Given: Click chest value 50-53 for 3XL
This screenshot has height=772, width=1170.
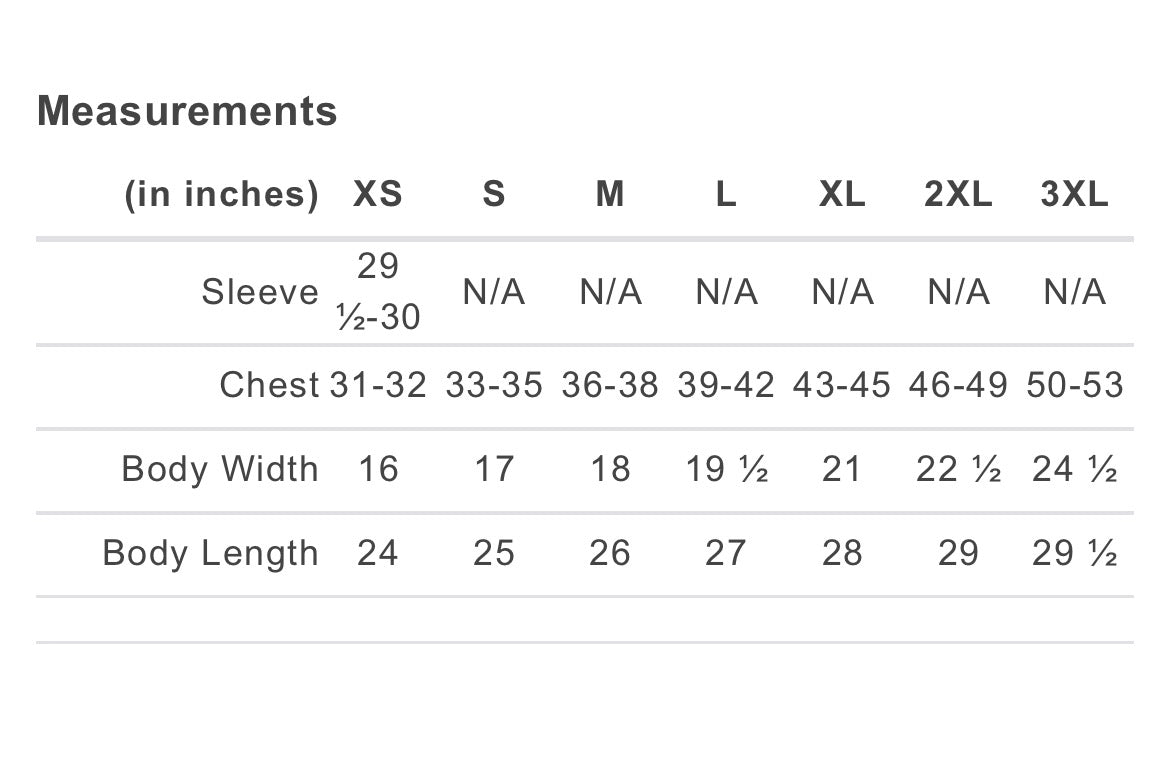Looking at the screenshot, I should (x=1074, y=386).
